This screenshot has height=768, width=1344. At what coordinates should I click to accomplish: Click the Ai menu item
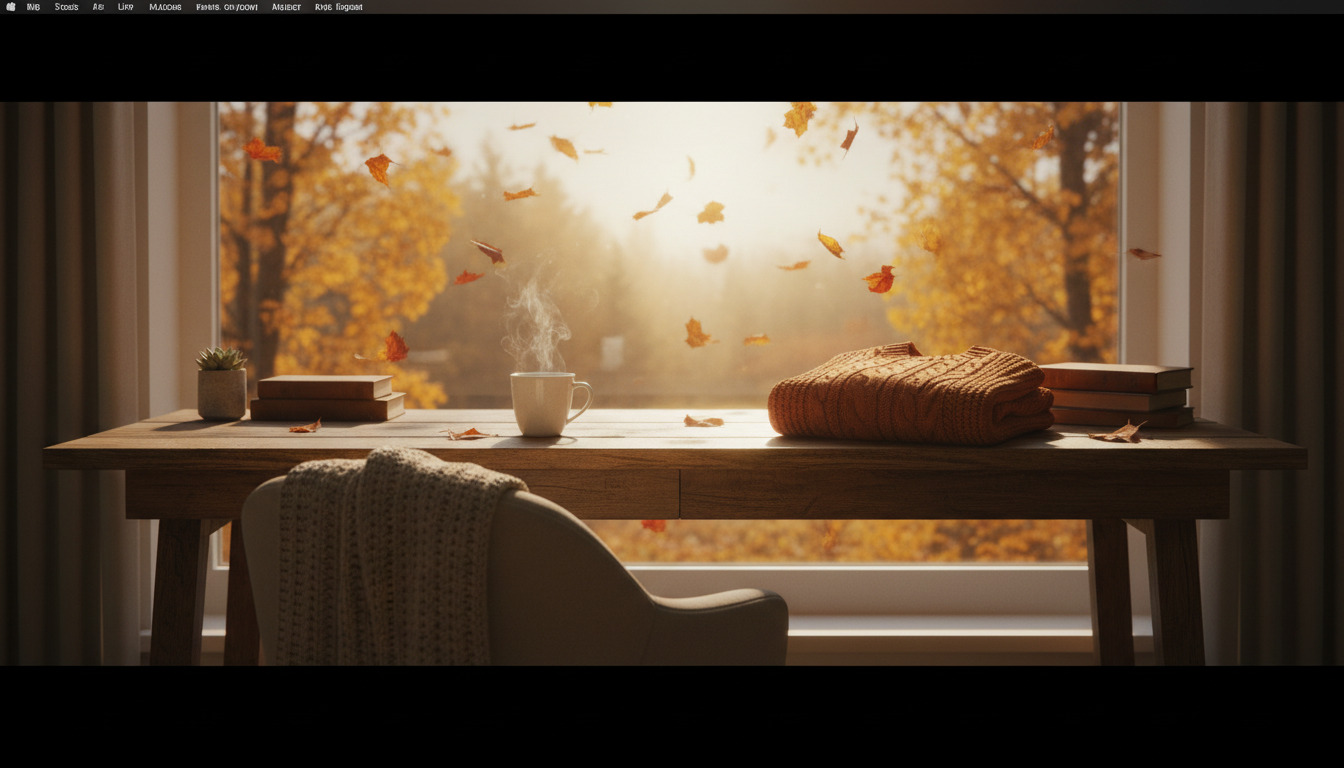(97, 7)
